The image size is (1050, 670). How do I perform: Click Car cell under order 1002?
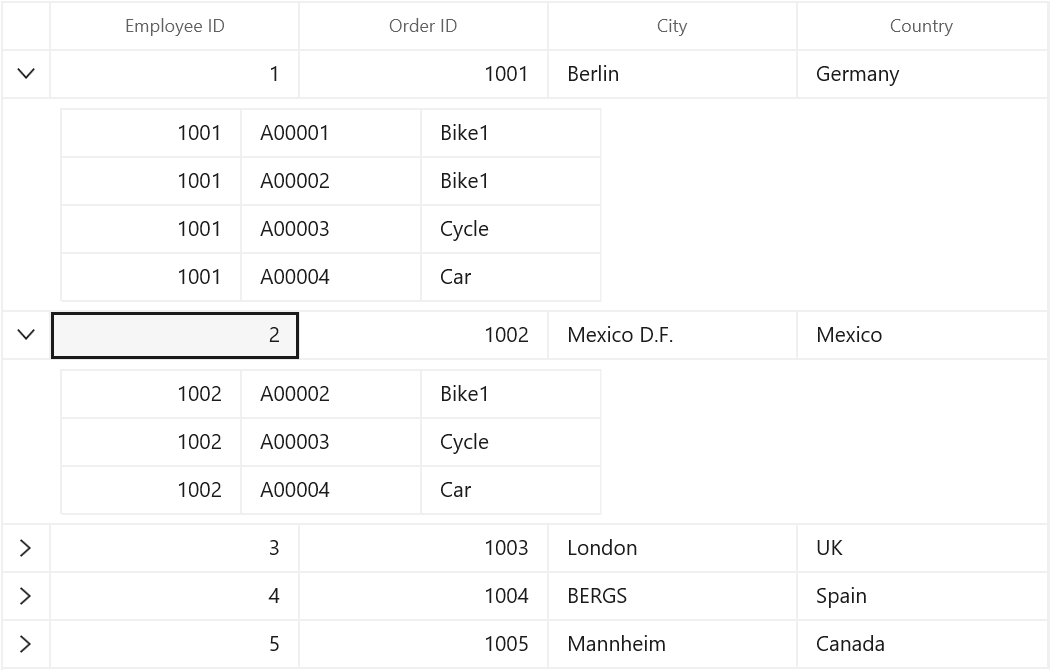point(511,490)
